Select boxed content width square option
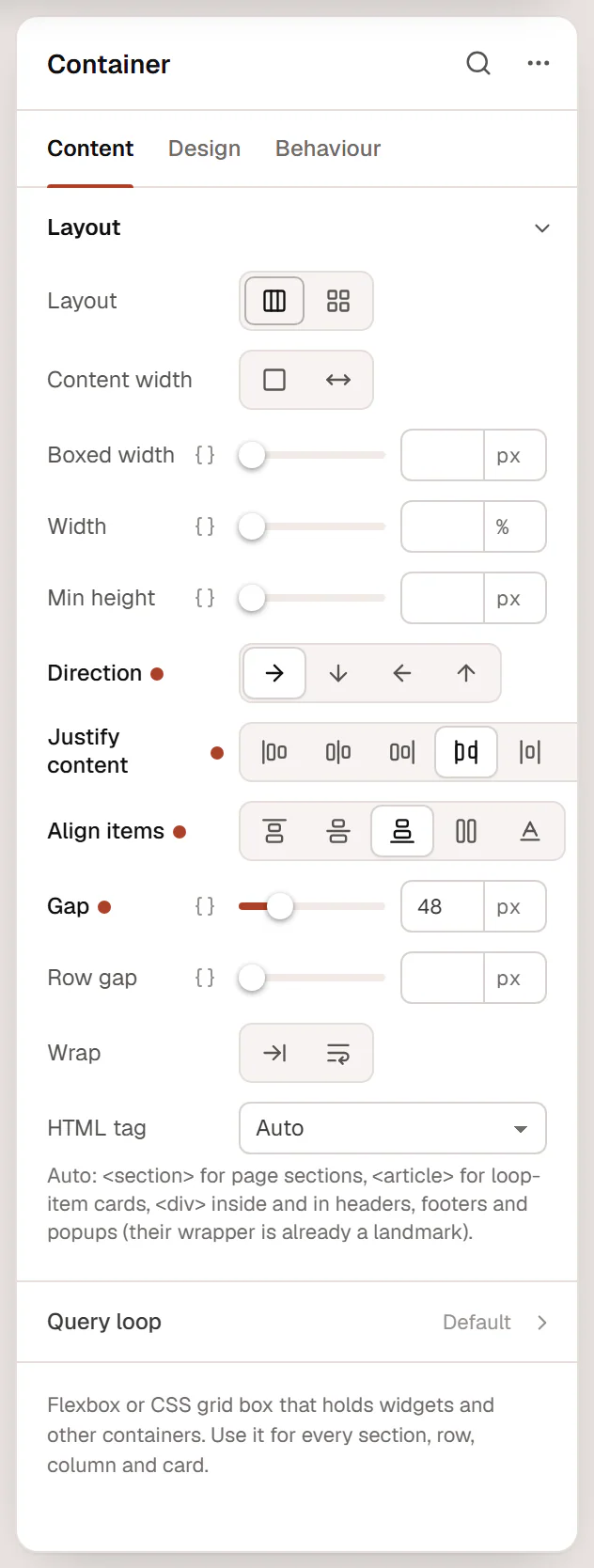The image size is (594, 1568). [x=274, y=380]
